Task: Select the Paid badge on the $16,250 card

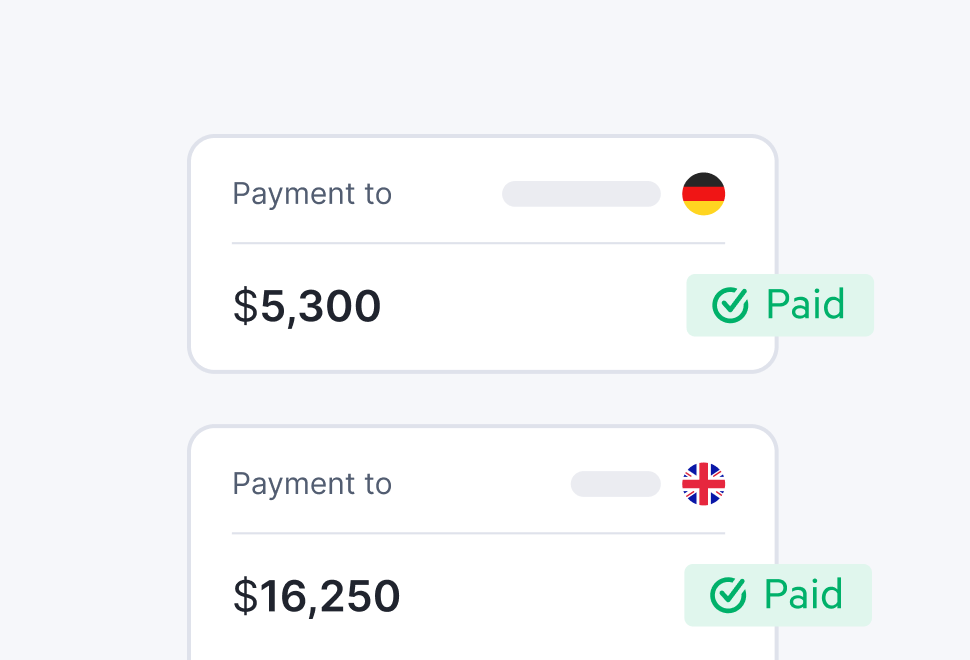Action: 778,595
